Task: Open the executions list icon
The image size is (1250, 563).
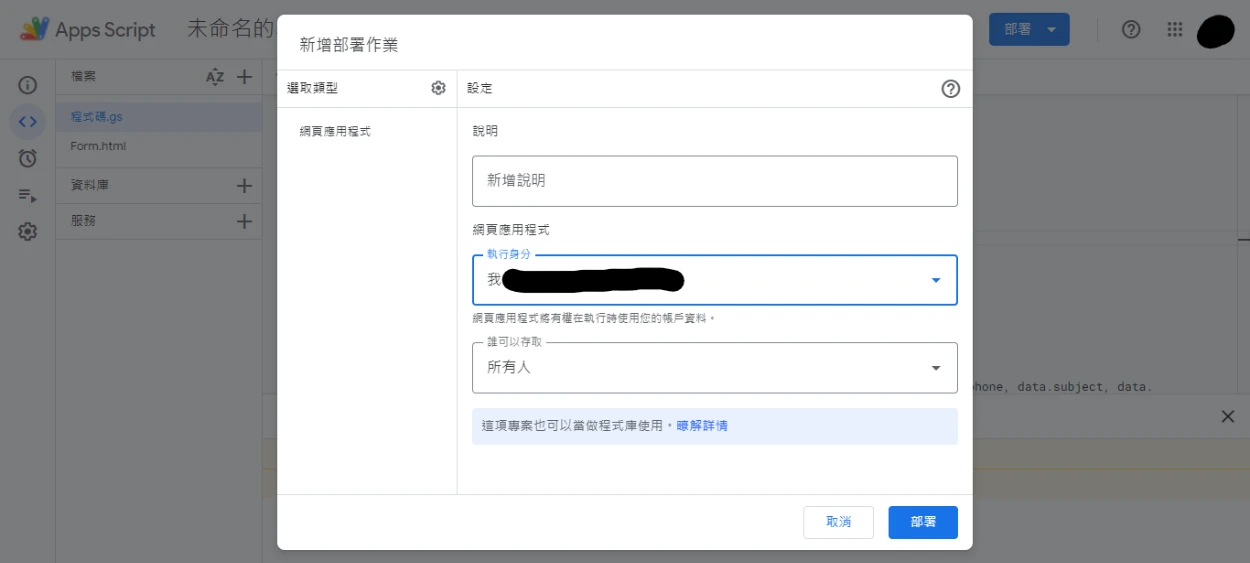Action: click(28, 195)
